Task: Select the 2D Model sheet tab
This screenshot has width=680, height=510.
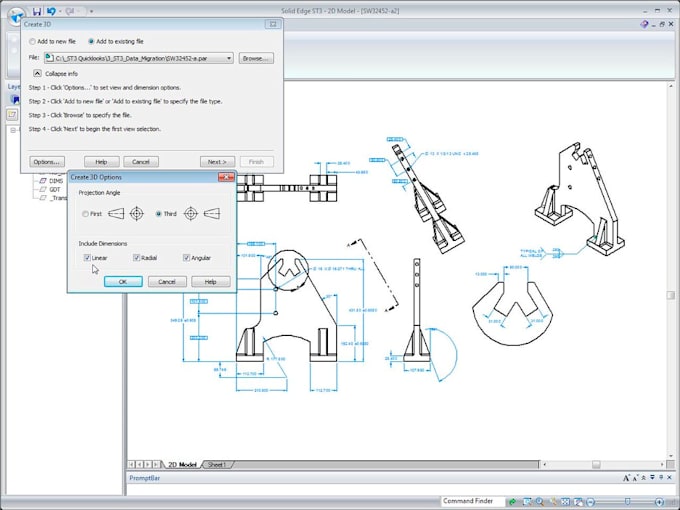Action: click(183, 465)
